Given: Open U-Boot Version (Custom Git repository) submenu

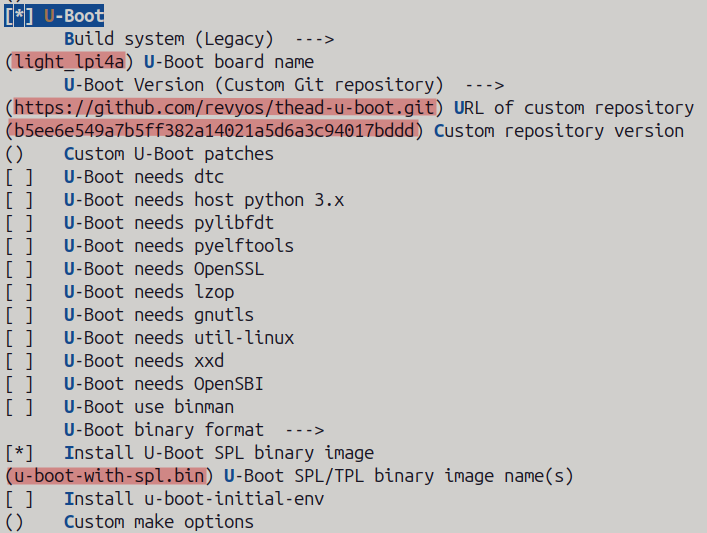Looking at the screenshot, I should tap(284, 85).
